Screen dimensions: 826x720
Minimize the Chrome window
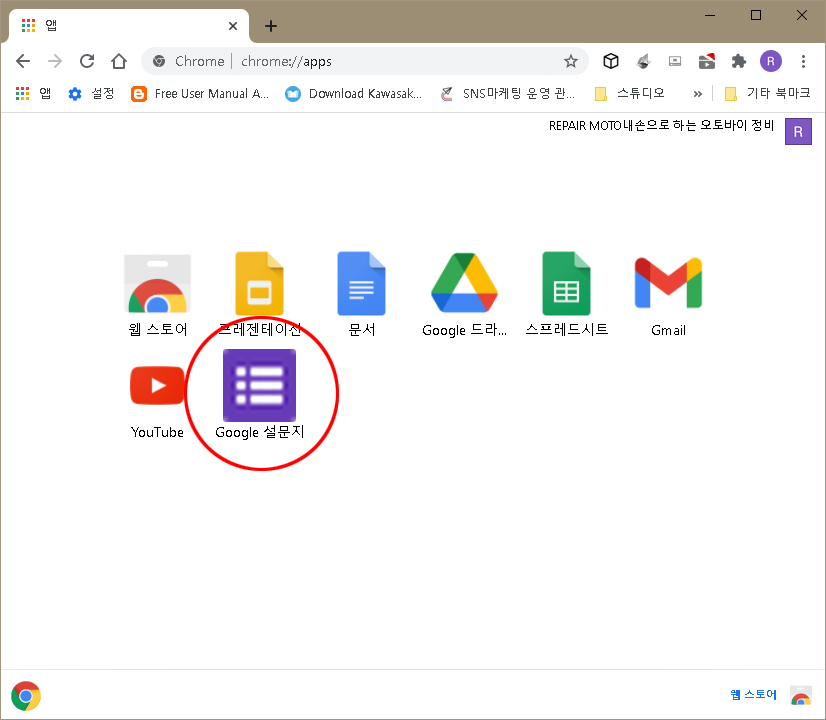click(710, 15)
